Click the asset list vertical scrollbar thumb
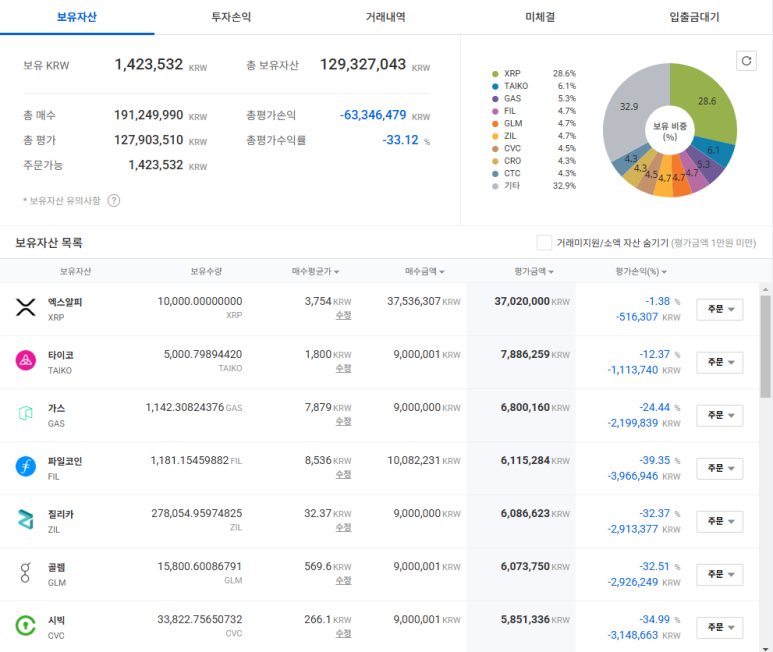Screen dimensions: 773x652 coord(765,346)
